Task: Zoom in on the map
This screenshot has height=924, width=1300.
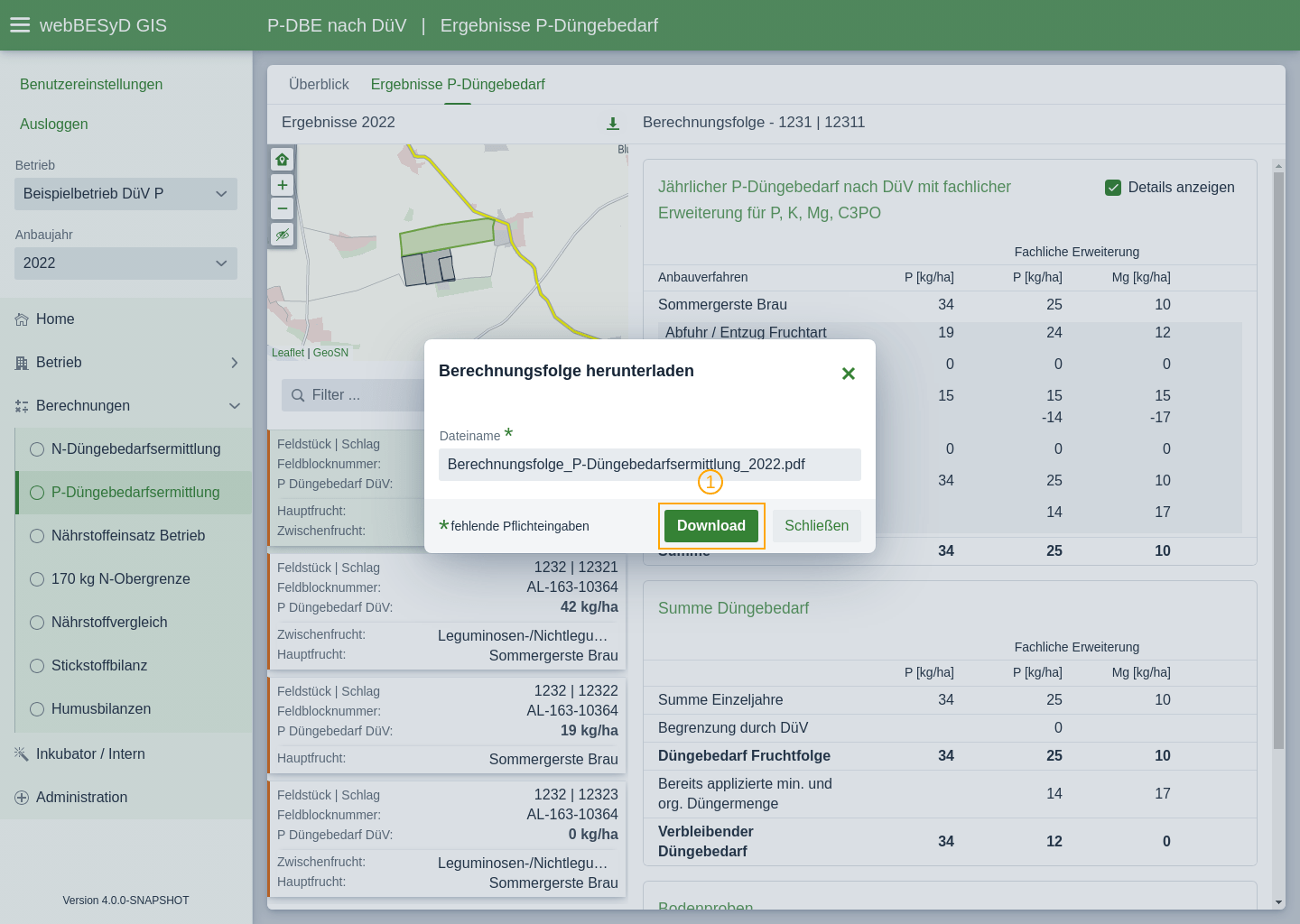Action: click(283, 185)
